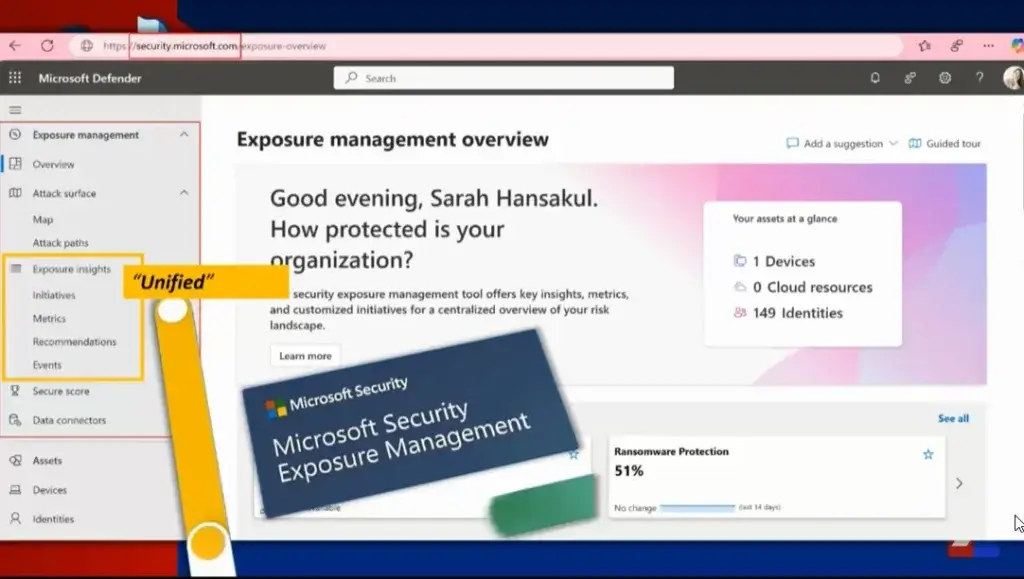Click the Identities person icon
1024x579 pixels.
(15, 518)
